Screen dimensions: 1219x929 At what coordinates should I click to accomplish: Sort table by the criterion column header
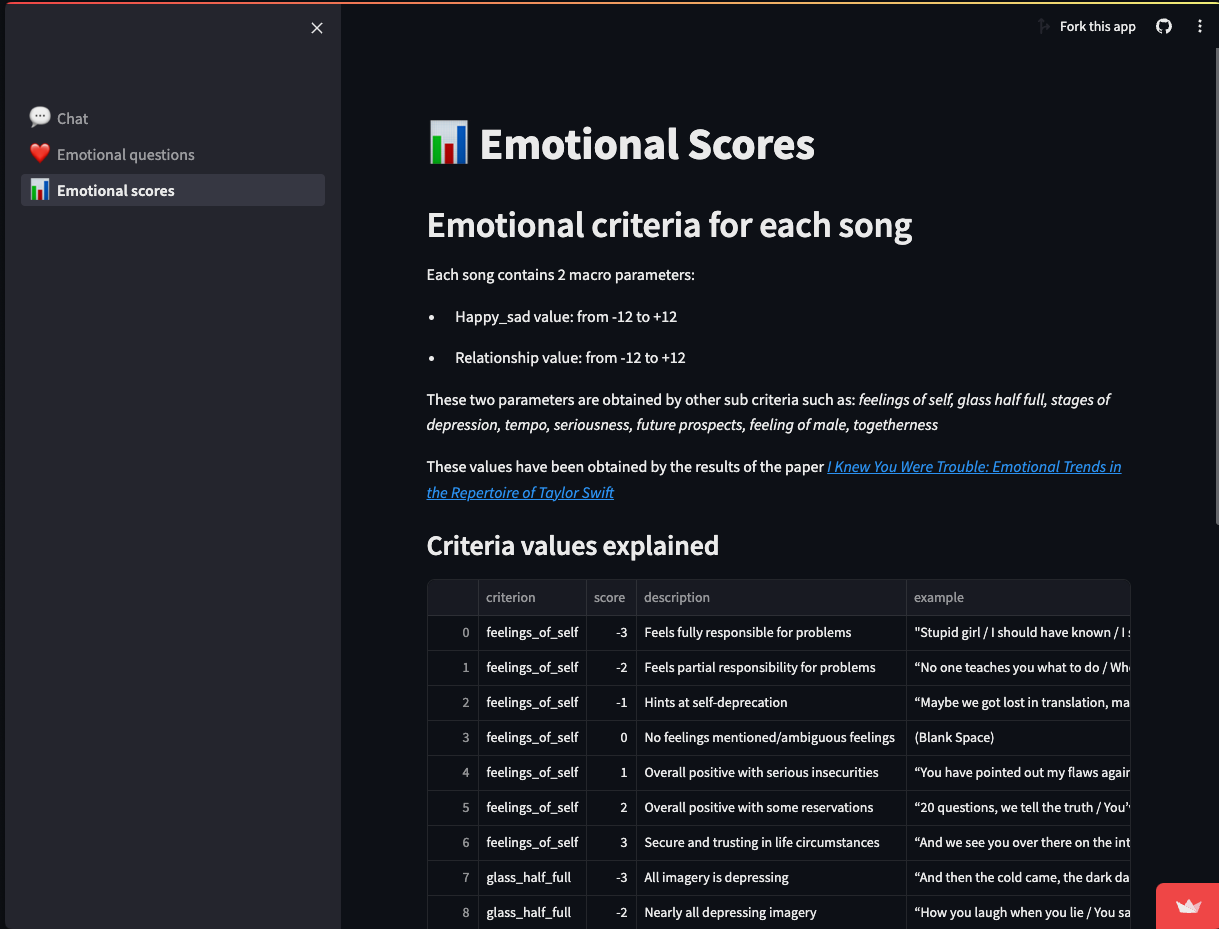(511, 597)
